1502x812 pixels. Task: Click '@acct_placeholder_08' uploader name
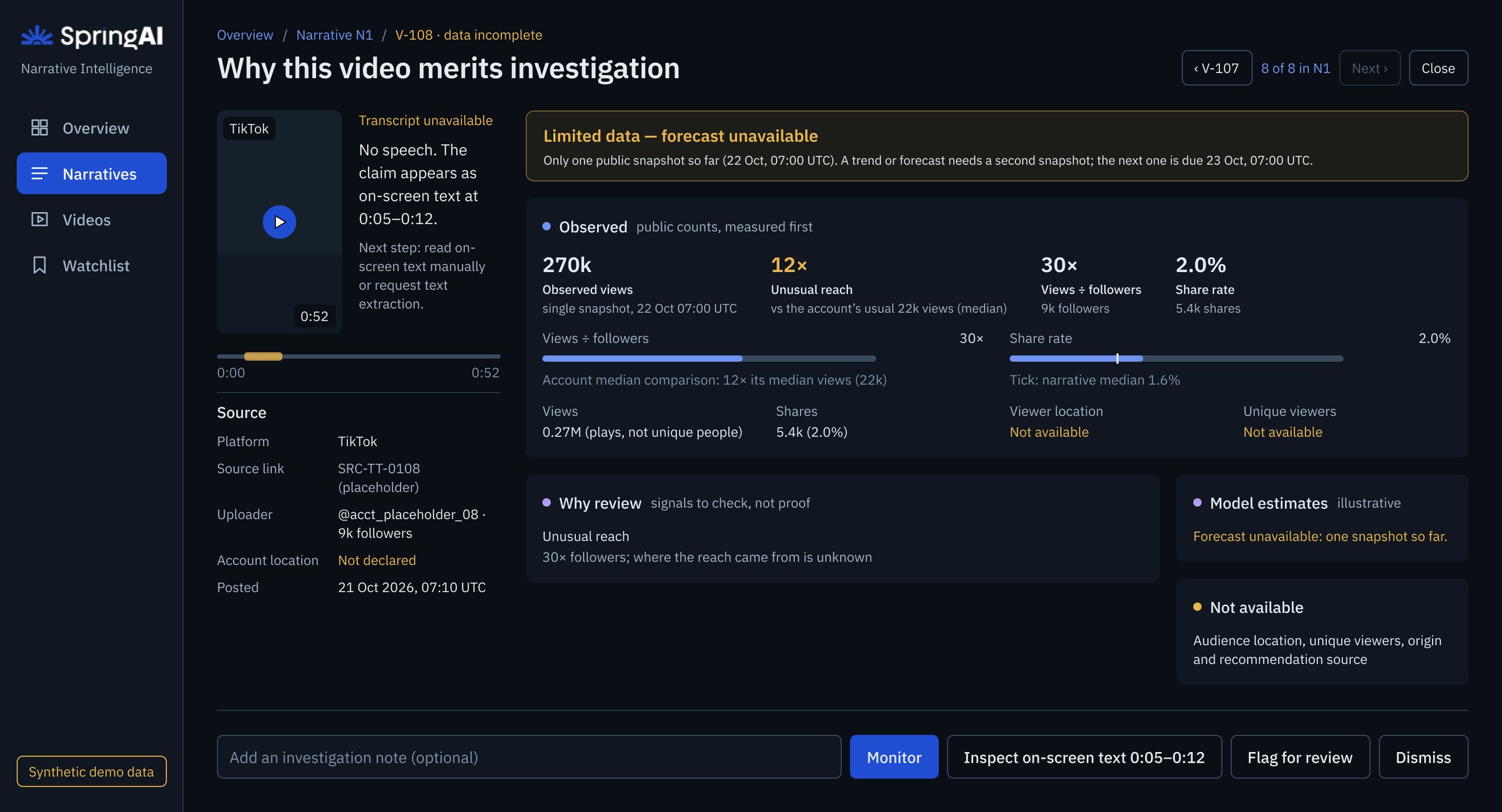pos(408,514)
